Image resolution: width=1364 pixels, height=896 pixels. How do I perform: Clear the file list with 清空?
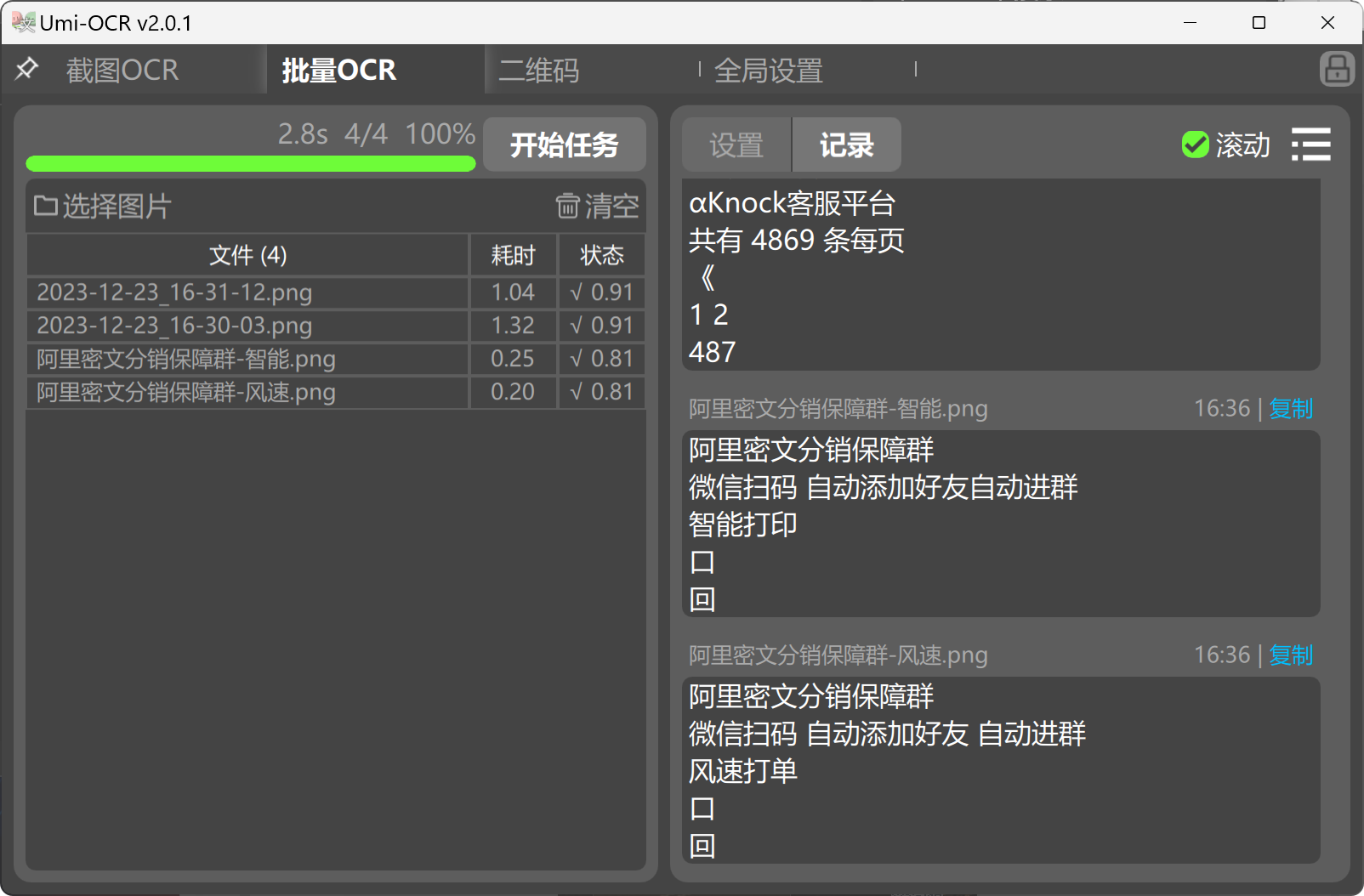(597, 206)
